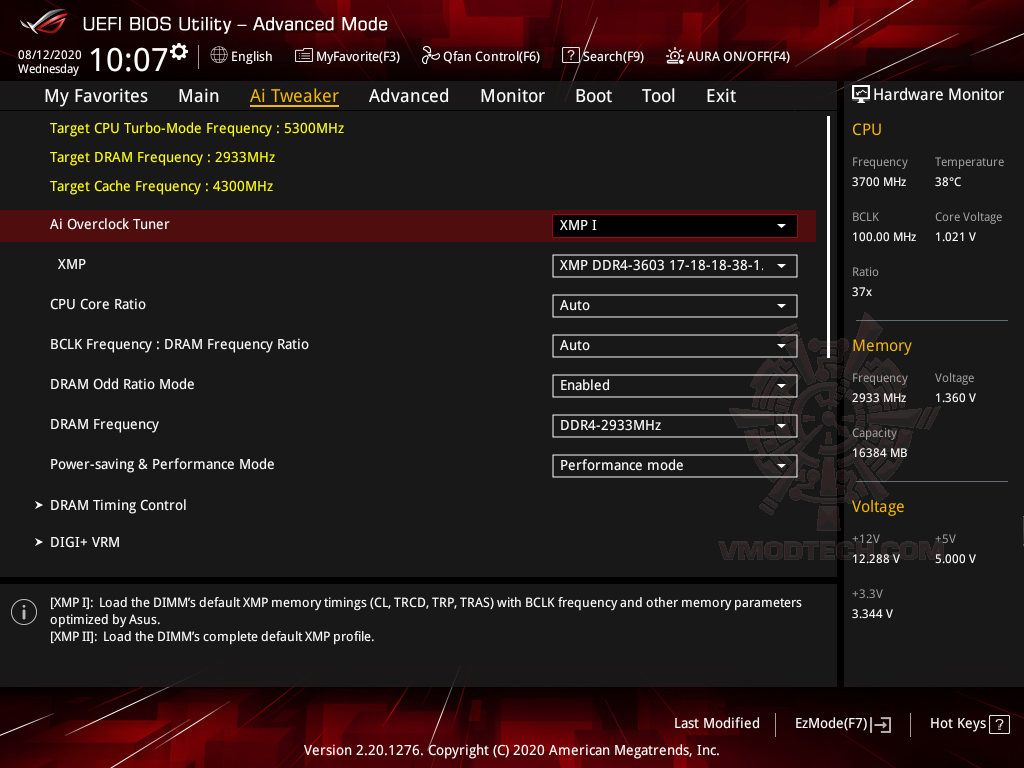1024x768 pixels.
Task: Click the 10:07 clock display
Action: (129, 59)
